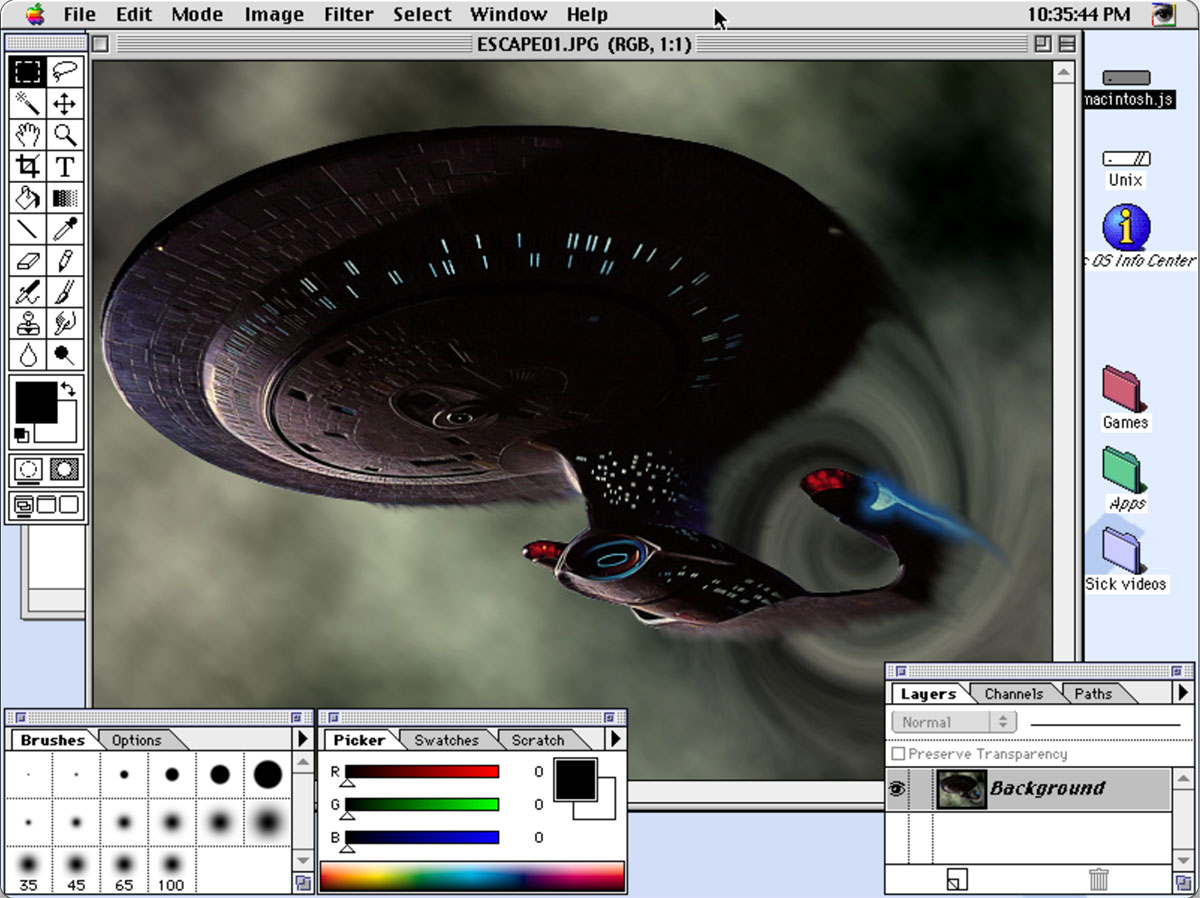Enable Preserve Transparency checkbox
The height and width of the screenshot is (898, 1200).
click(898, 754)
